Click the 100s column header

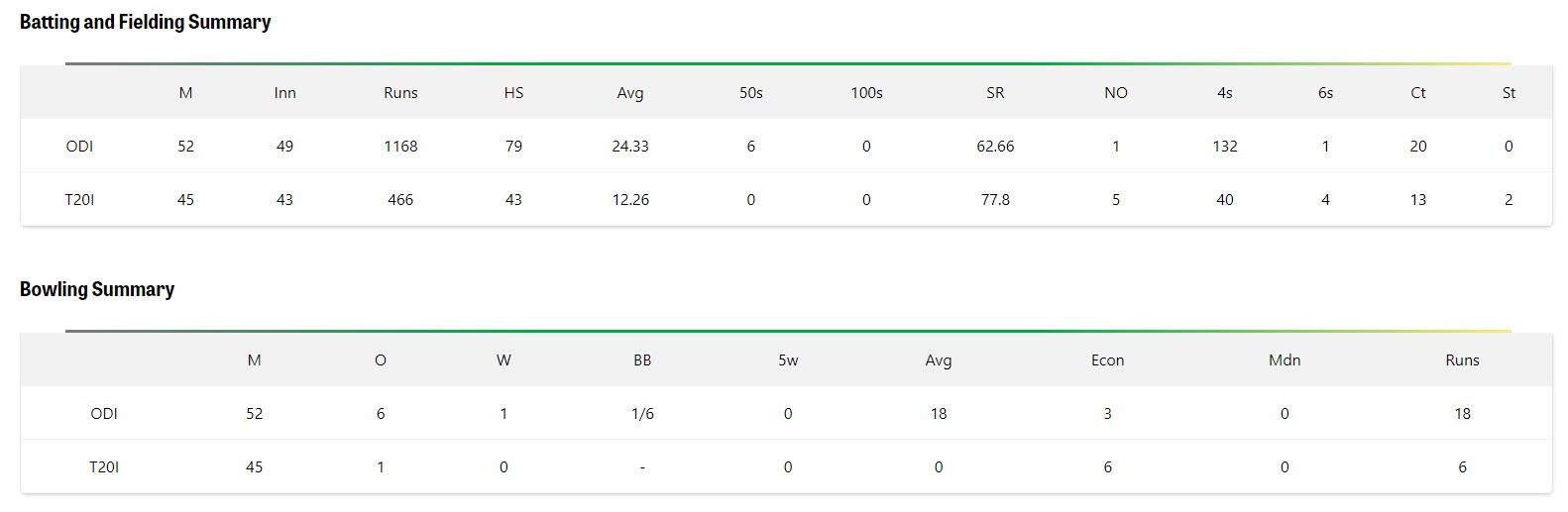[x=866, y=93]
